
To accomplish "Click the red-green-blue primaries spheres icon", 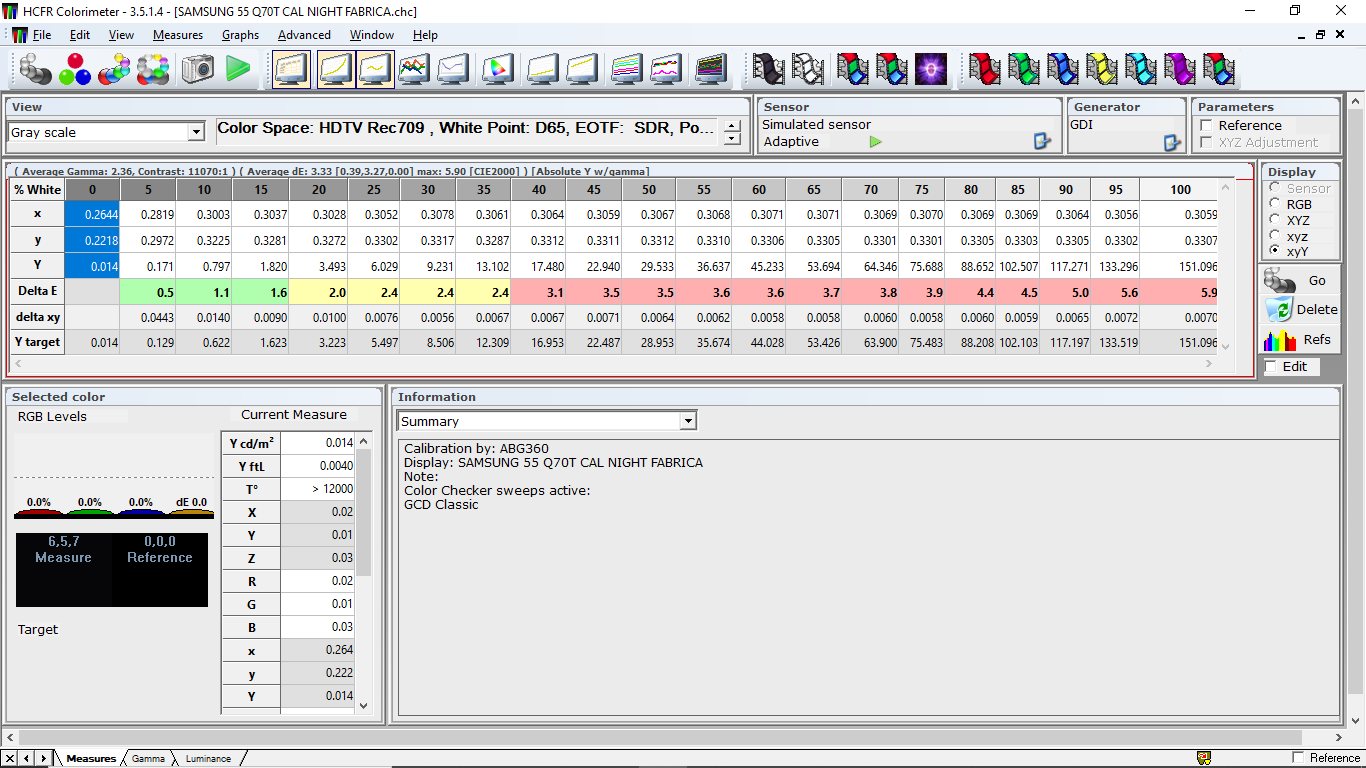I will point(75,69).
